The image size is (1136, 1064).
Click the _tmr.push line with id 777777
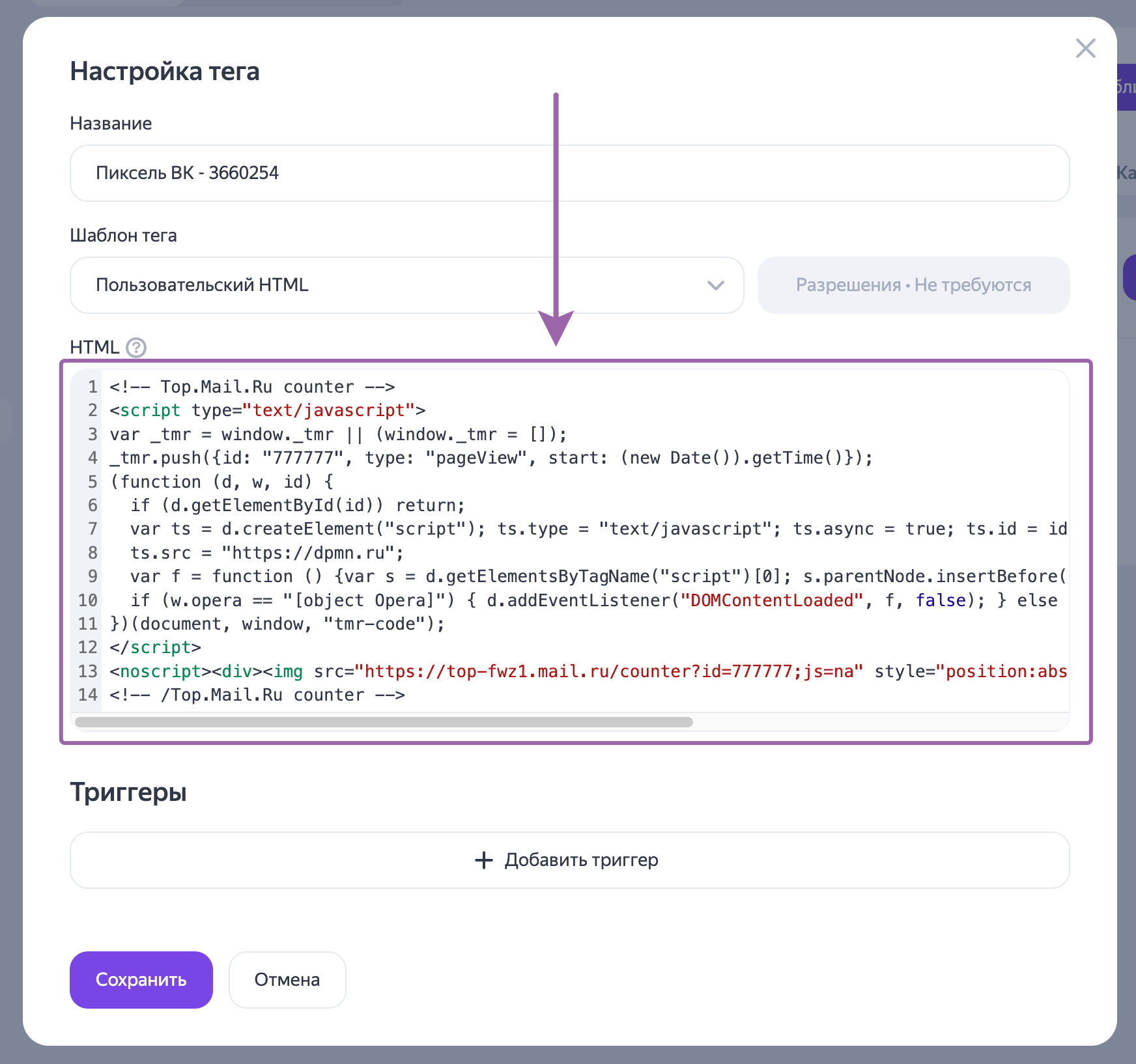pos(491,458)
